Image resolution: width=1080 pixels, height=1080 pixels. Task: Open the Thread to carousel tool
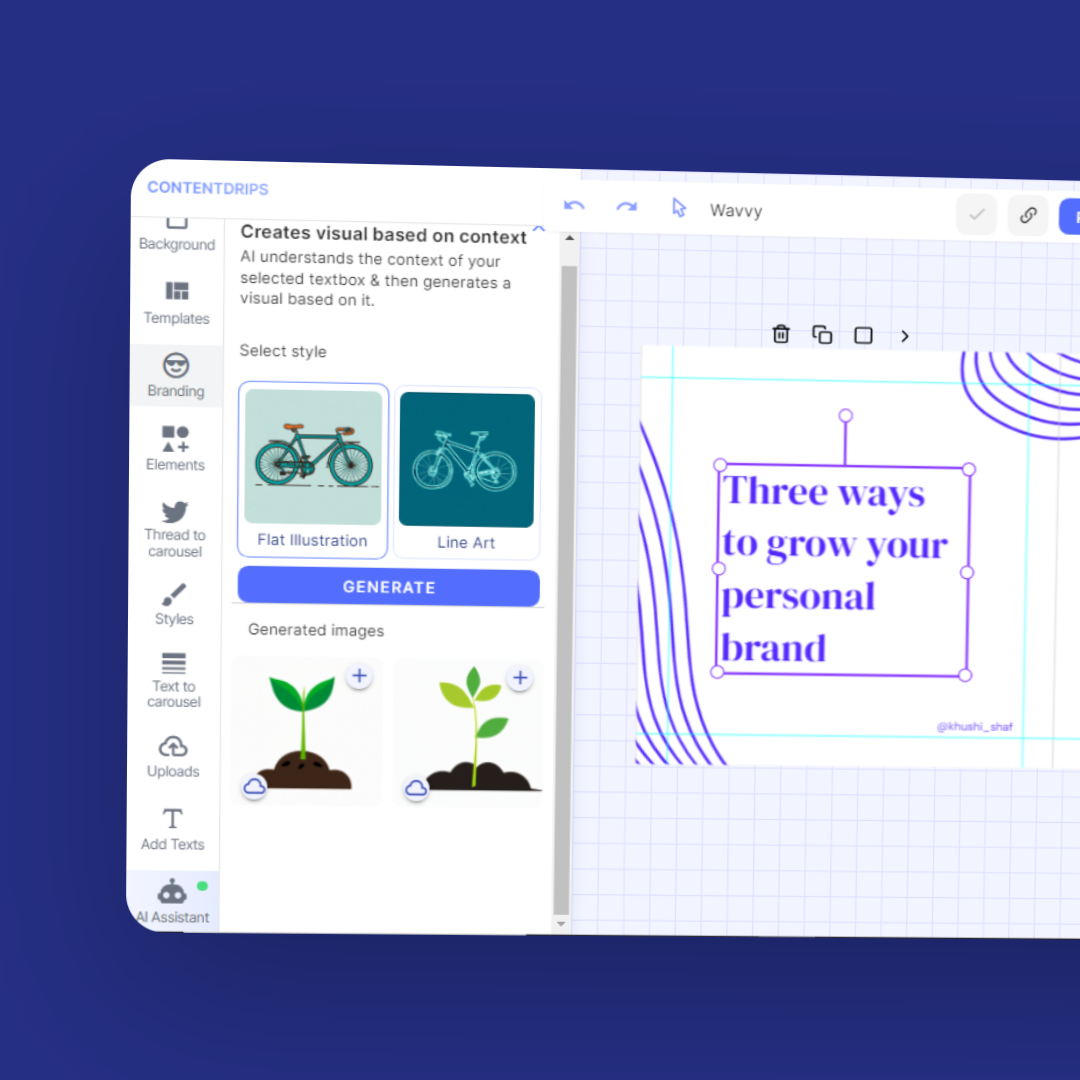174,528
